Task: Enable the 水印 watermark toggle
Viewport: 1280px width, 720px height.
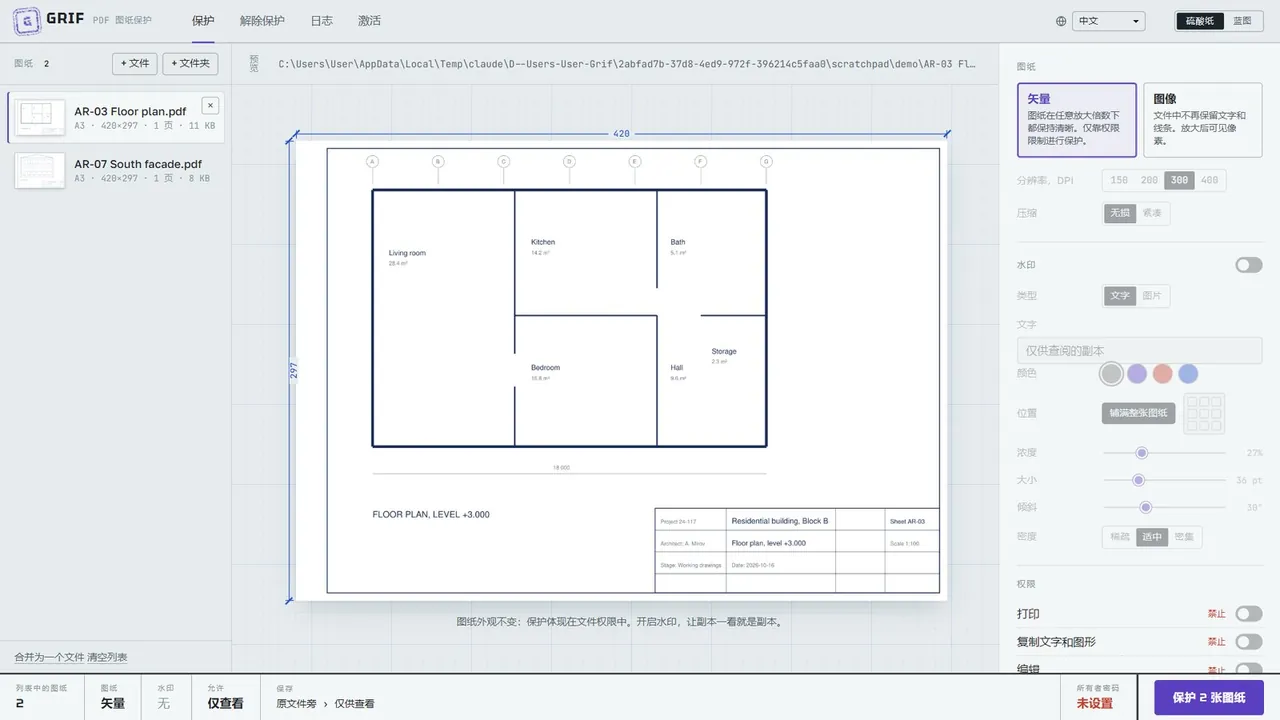Action: coord(1249,265)
